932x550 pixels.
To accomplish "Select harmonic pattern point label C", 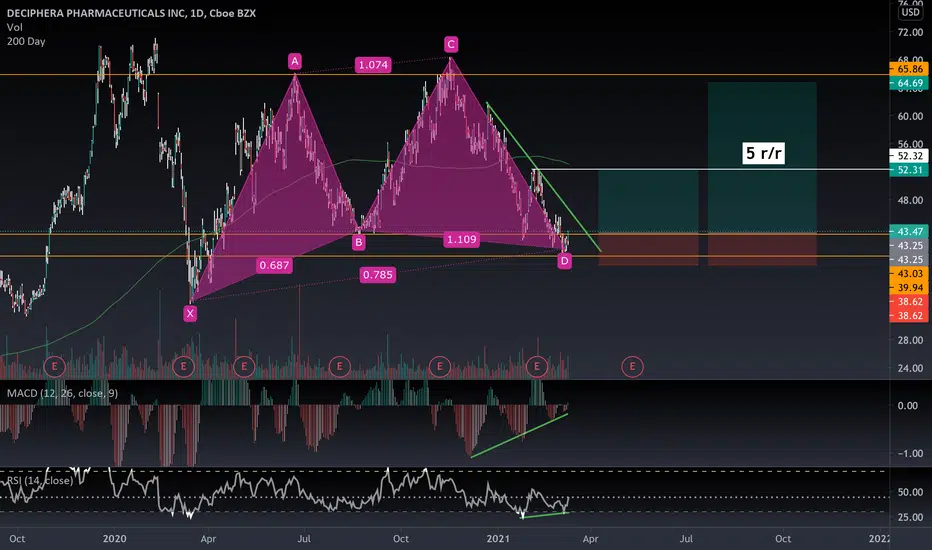I will click(451, 44).
